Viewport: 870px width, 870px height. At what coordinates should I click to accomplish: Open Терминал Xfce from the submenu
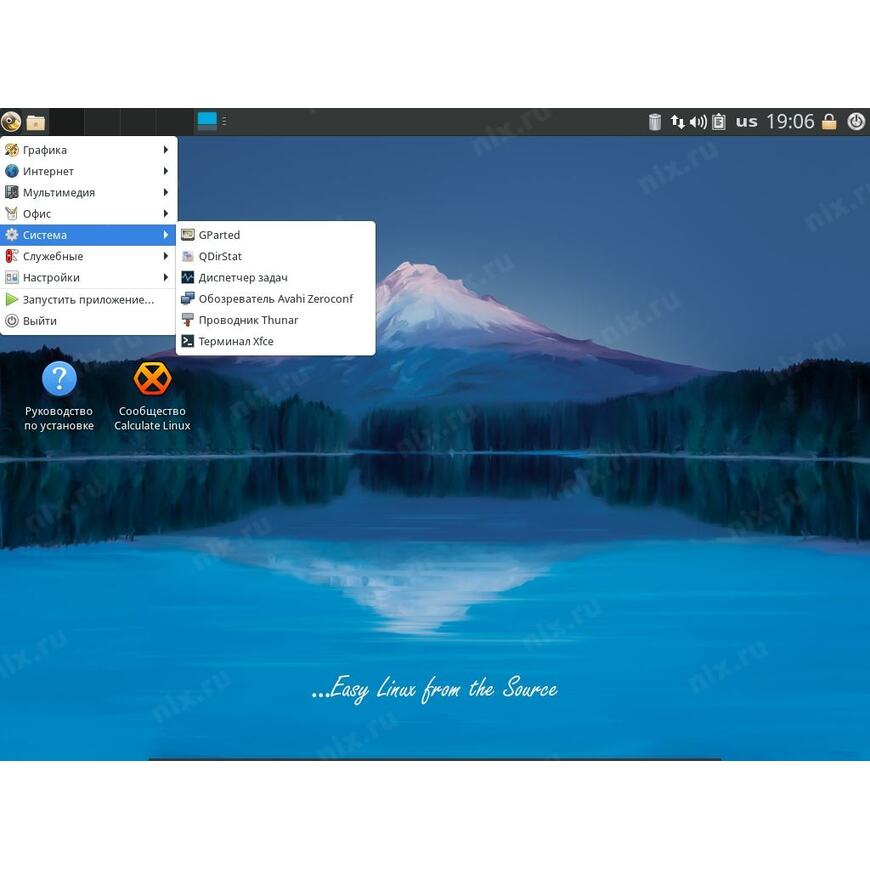235,341
